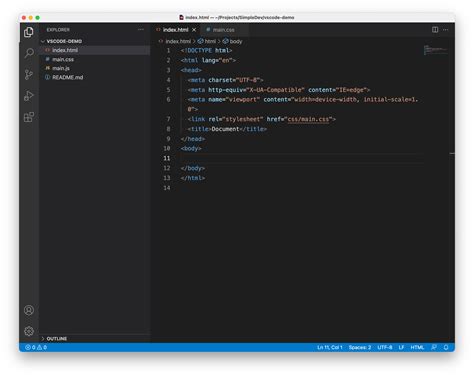Click the LF end-of-line selector
Viewport: 474px width, 377px height.
tap(401, 347)
